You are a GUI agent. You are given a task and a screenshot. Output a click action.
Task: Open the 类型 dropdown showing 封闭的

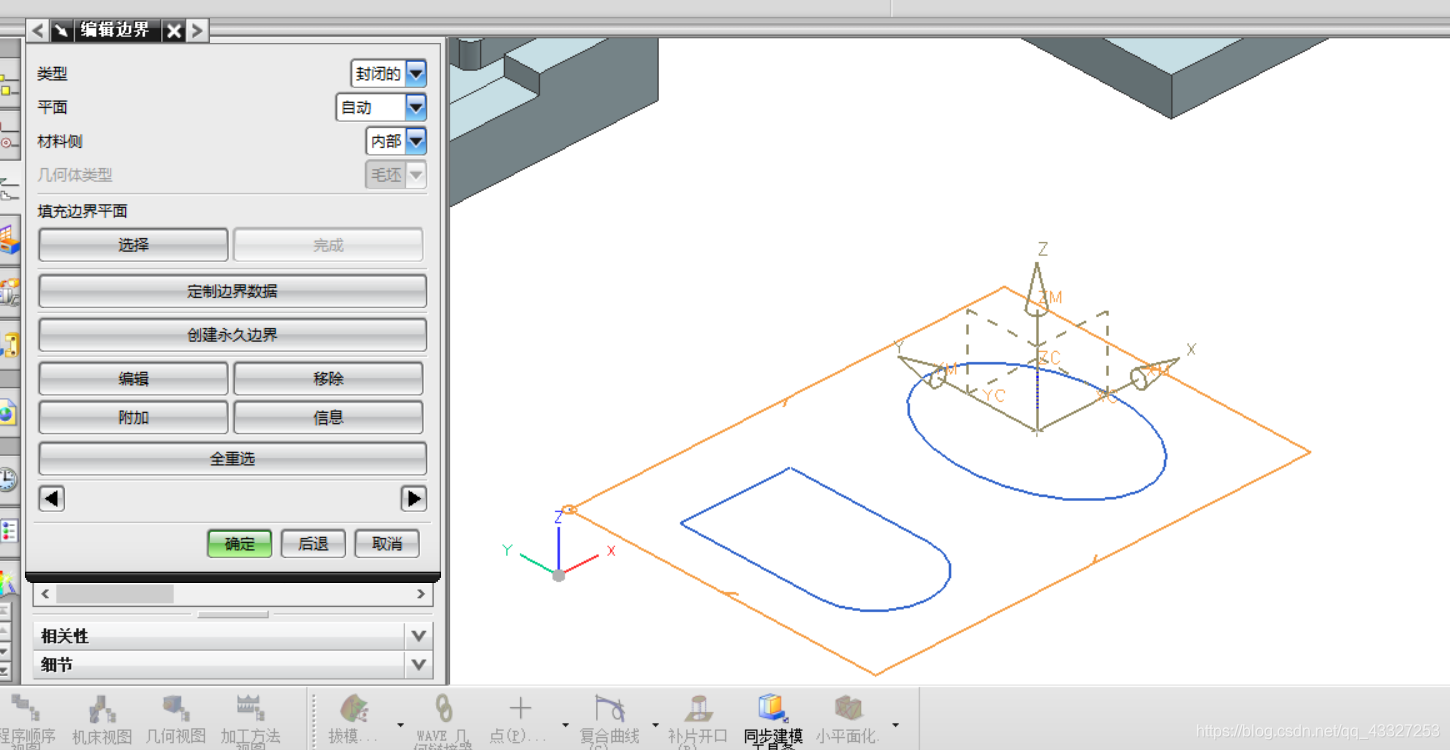click(389, 74)
